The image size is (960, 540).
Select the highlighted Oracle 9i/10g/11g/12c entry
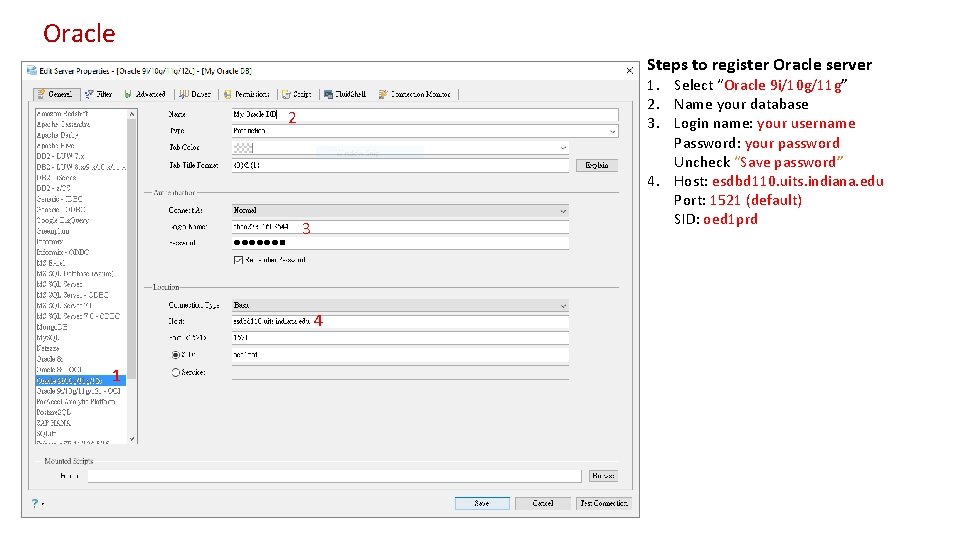pos(81,381)
